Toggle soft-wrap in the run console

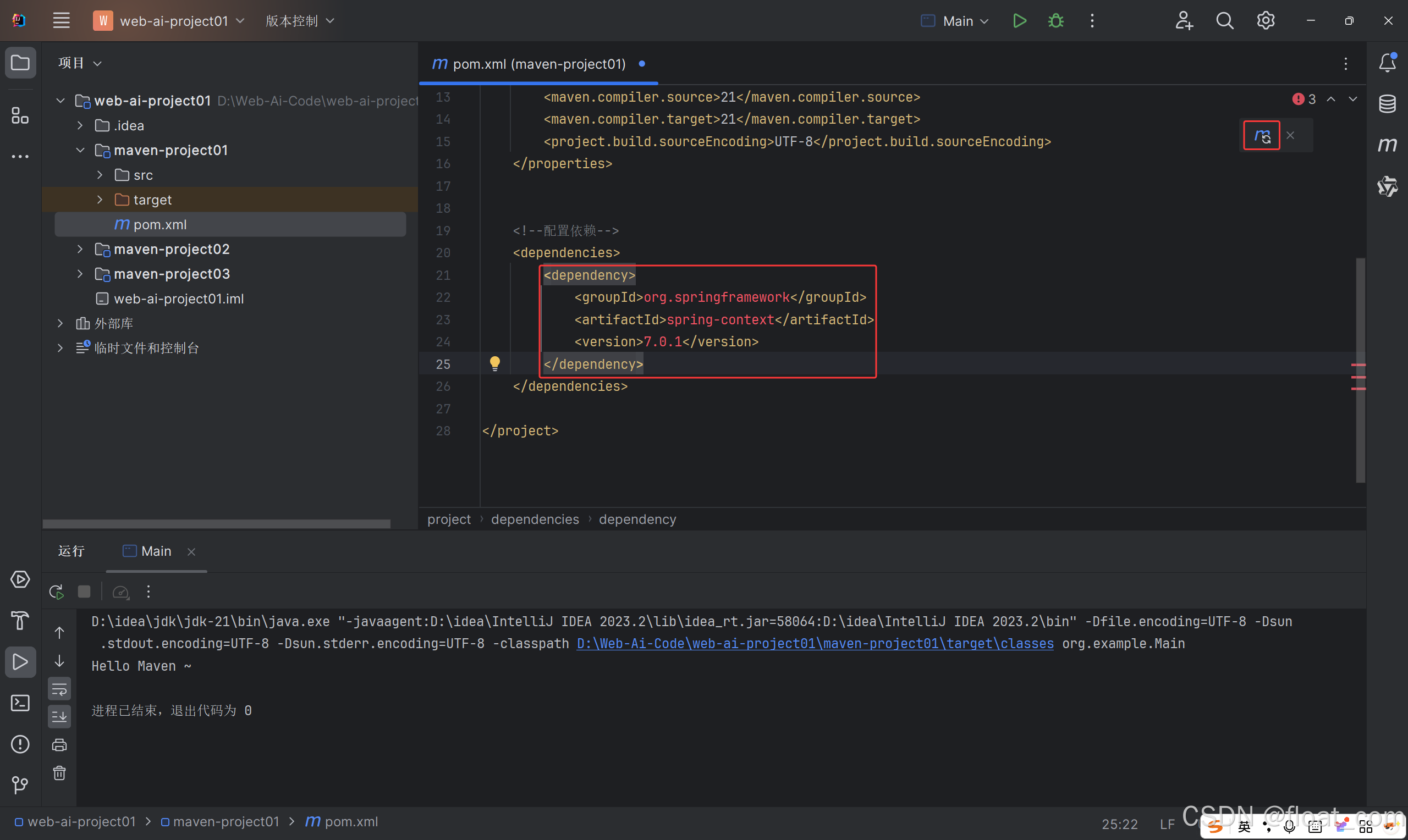pyautogui.click(x=59, y=689)
